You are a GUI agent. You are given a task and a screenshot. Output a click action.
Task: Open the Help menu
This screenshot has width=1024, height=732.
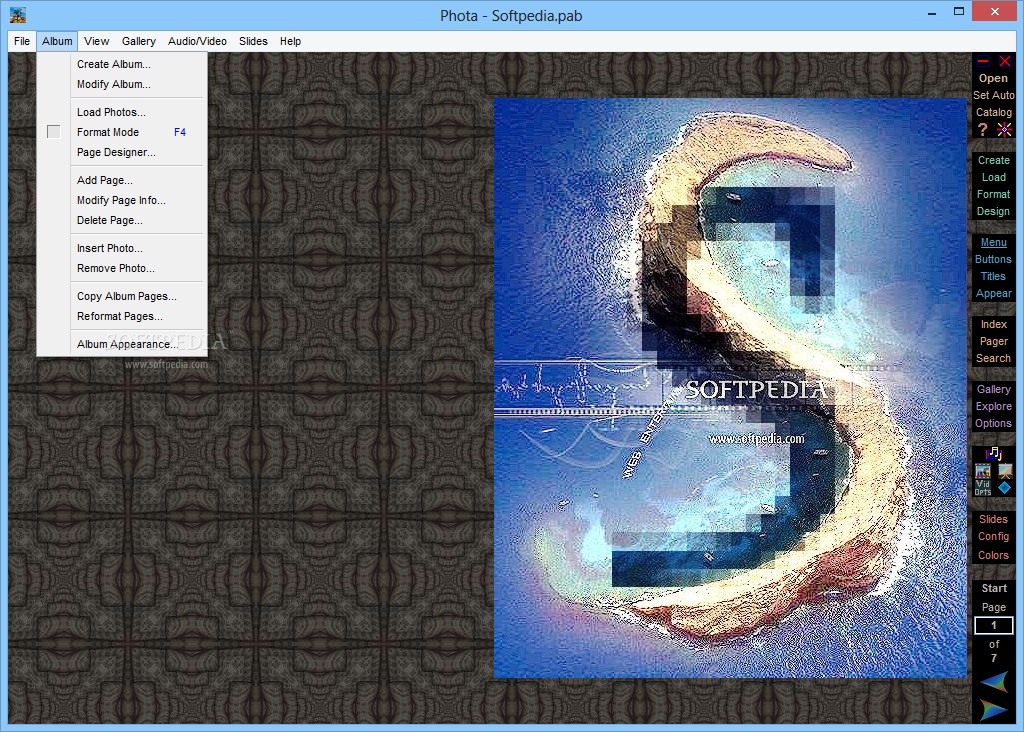291,41
